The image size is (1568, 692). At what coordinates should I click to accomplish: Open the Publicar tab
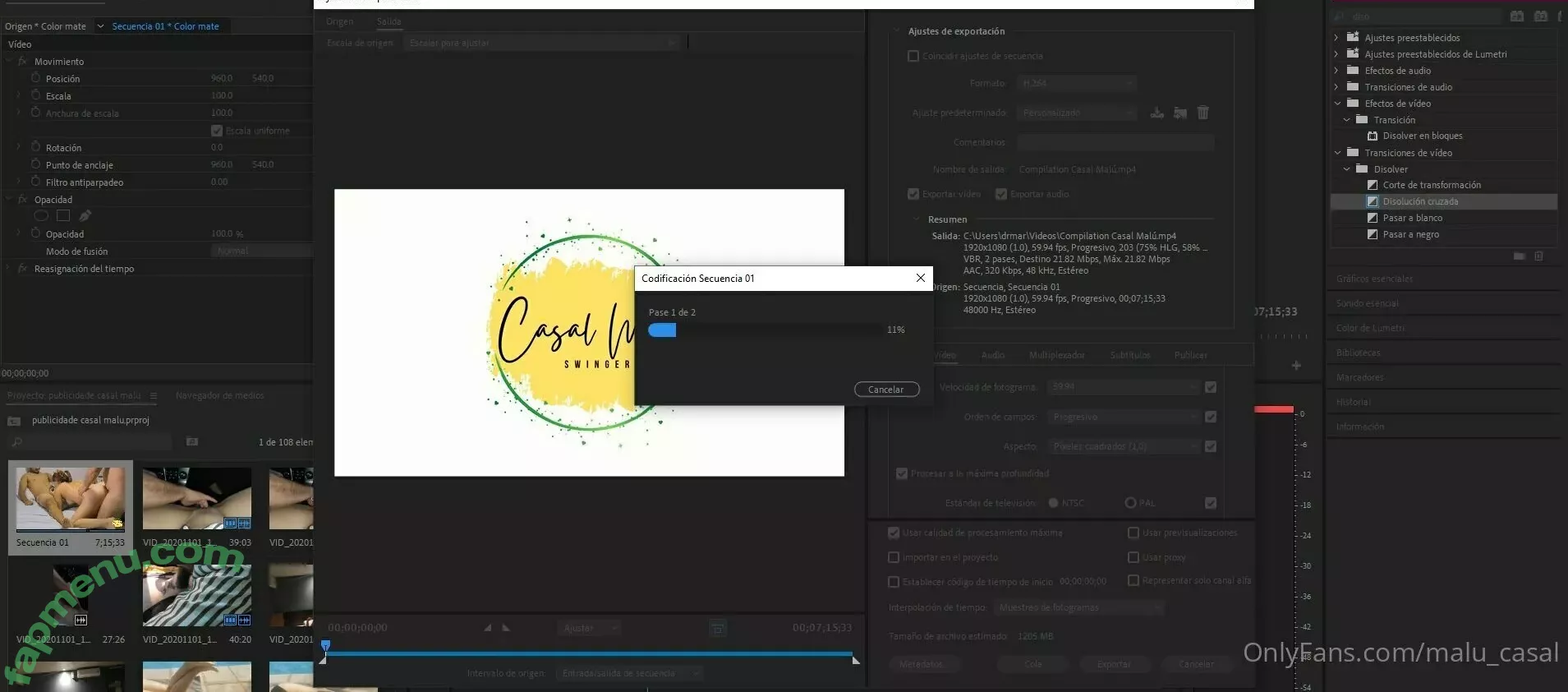(x=1191, y=355)
